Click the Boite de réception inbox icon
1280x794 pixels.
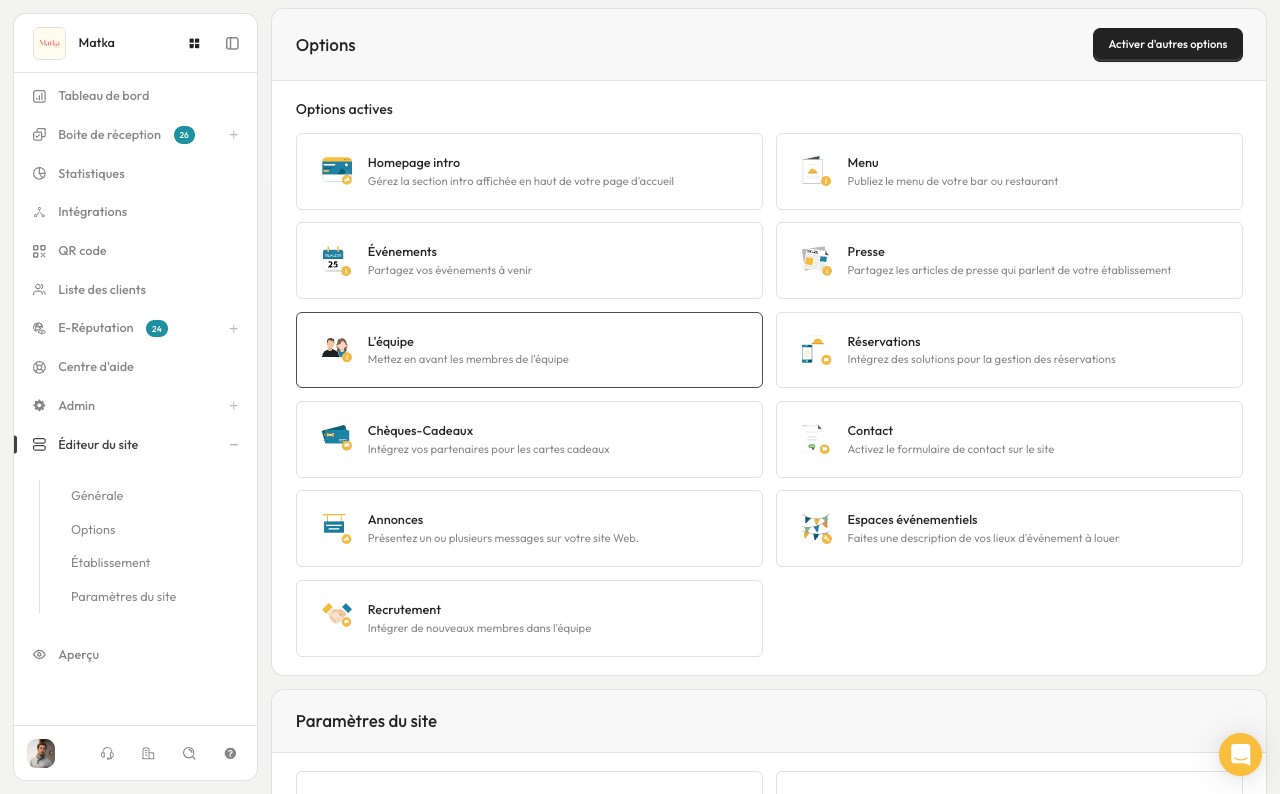coord(39,135)
